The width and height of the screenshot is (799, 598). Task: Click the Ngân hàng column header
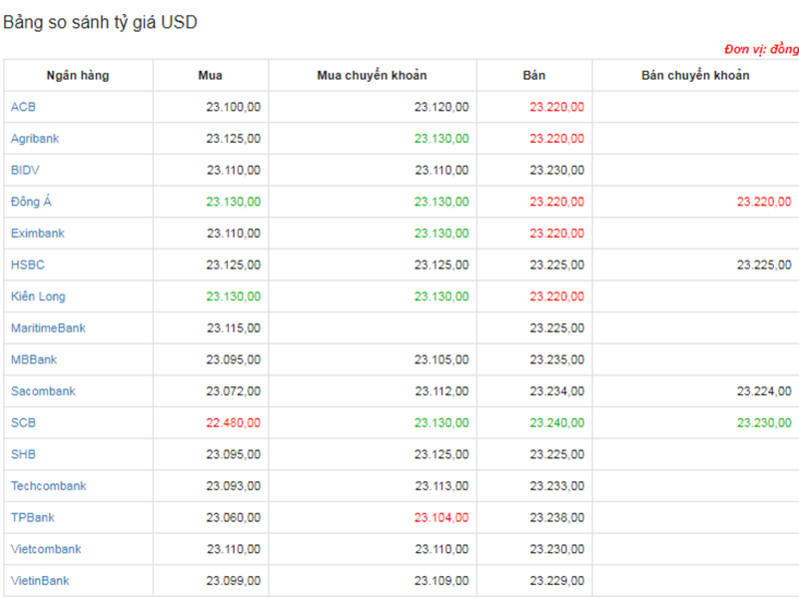[x=78, y=75]
